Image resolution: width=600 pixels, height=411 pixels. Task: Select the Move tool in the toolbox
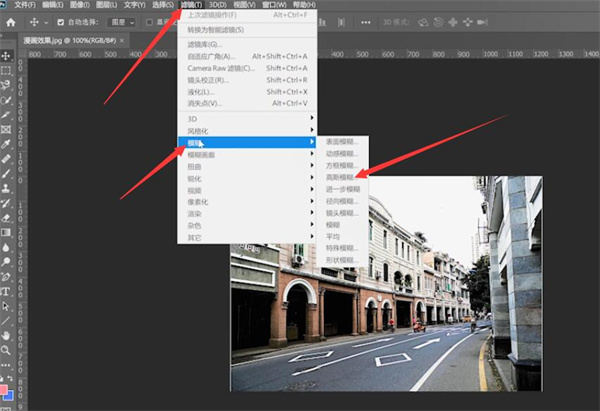(6, 56)
